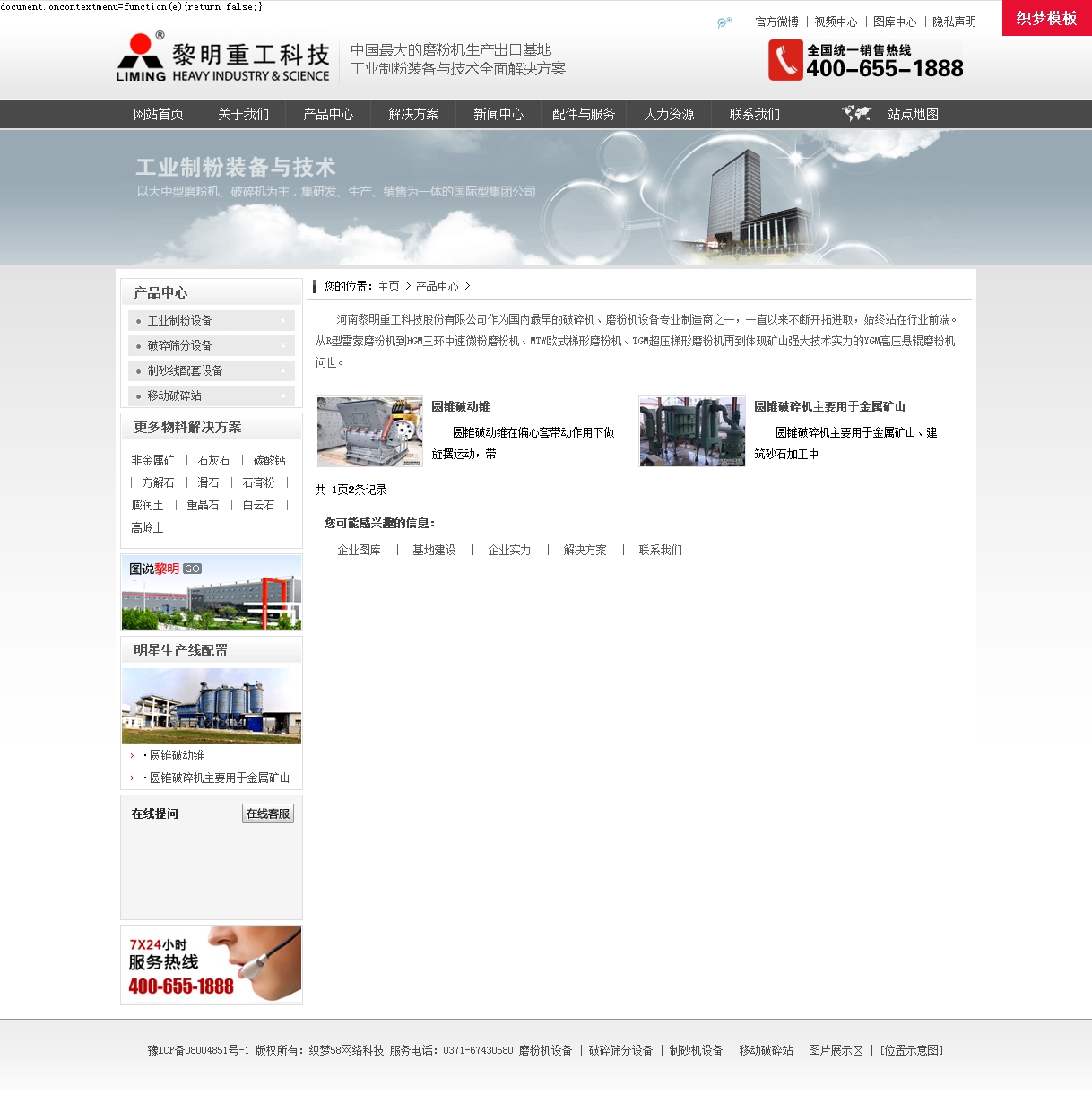Click the GO badge on 图说黎明 banner
This screenshot has width=1092, height=1095.
click(x=192, y=569)
